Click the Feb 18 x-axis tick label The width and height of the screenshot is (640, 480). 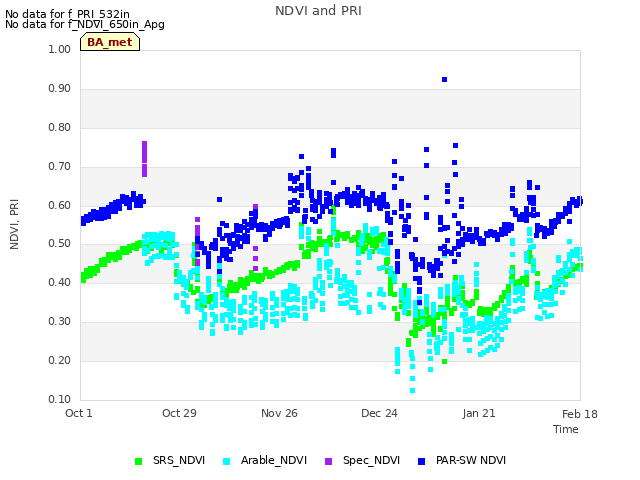click(580, 414)
